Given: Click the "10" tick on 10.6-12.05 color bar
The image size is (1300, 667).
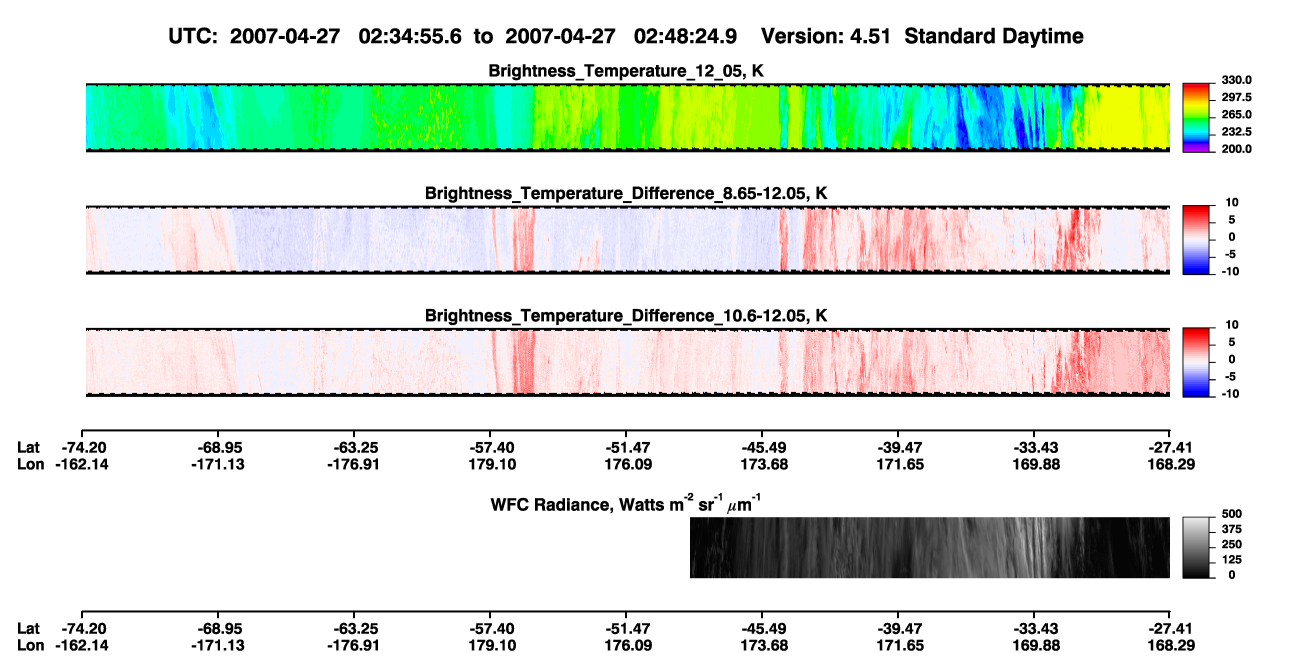Looking at the screenshot, I should tap(1230, 326).
